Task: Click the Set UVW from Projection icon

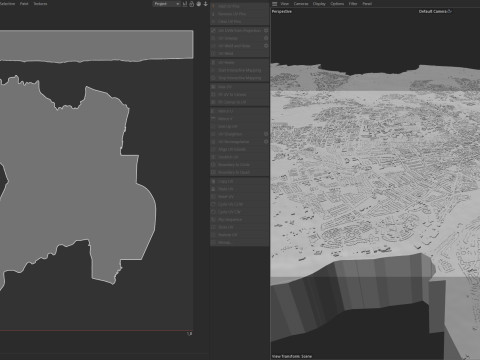Action: (x=214, y=31)
